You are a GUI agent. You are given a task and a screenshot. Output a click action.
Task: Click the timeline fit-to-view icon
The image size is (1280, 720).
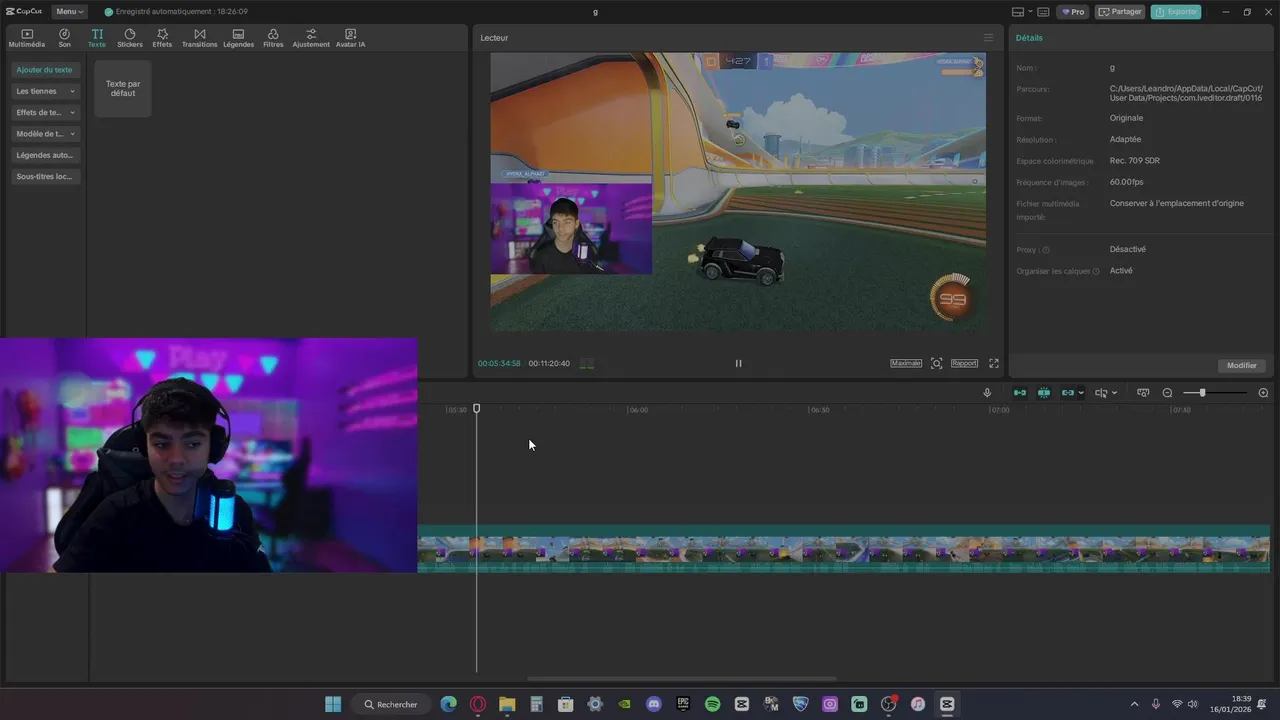pyautogui.click(x=1143, y=393)
